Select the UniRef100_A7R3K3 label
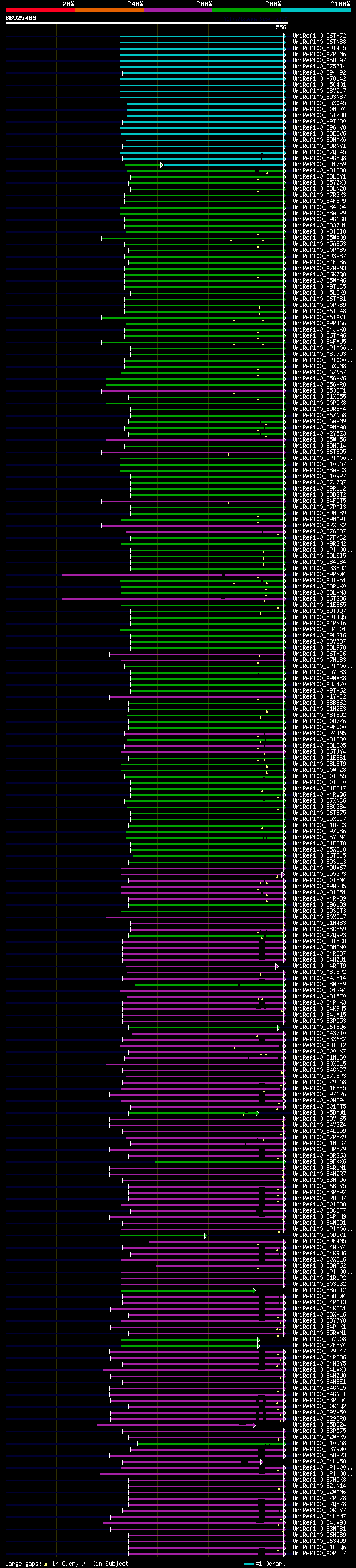The width and height of the screenshot is (356, 1568). click(x=319, y=195)
